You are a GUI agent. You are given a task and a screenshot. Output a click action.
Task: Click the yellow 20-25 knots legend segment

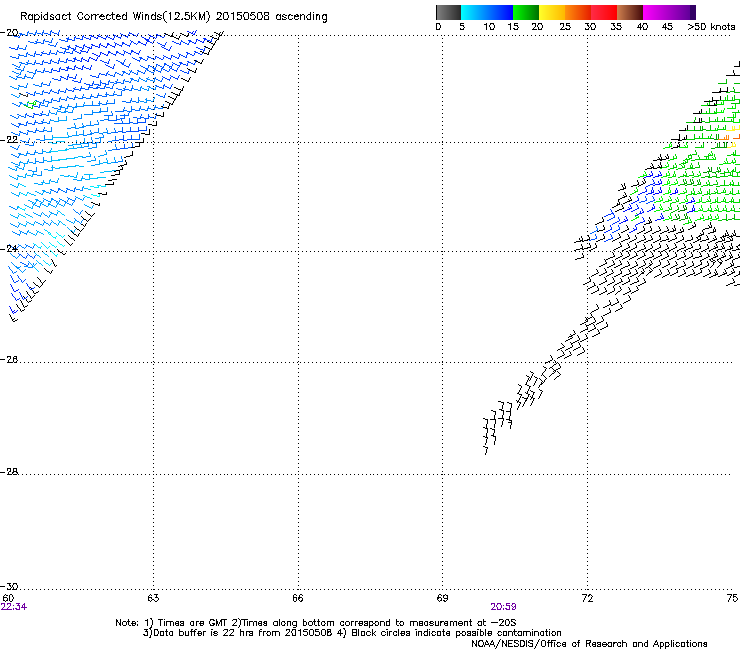pyautogui.click(x=552, y=12)
